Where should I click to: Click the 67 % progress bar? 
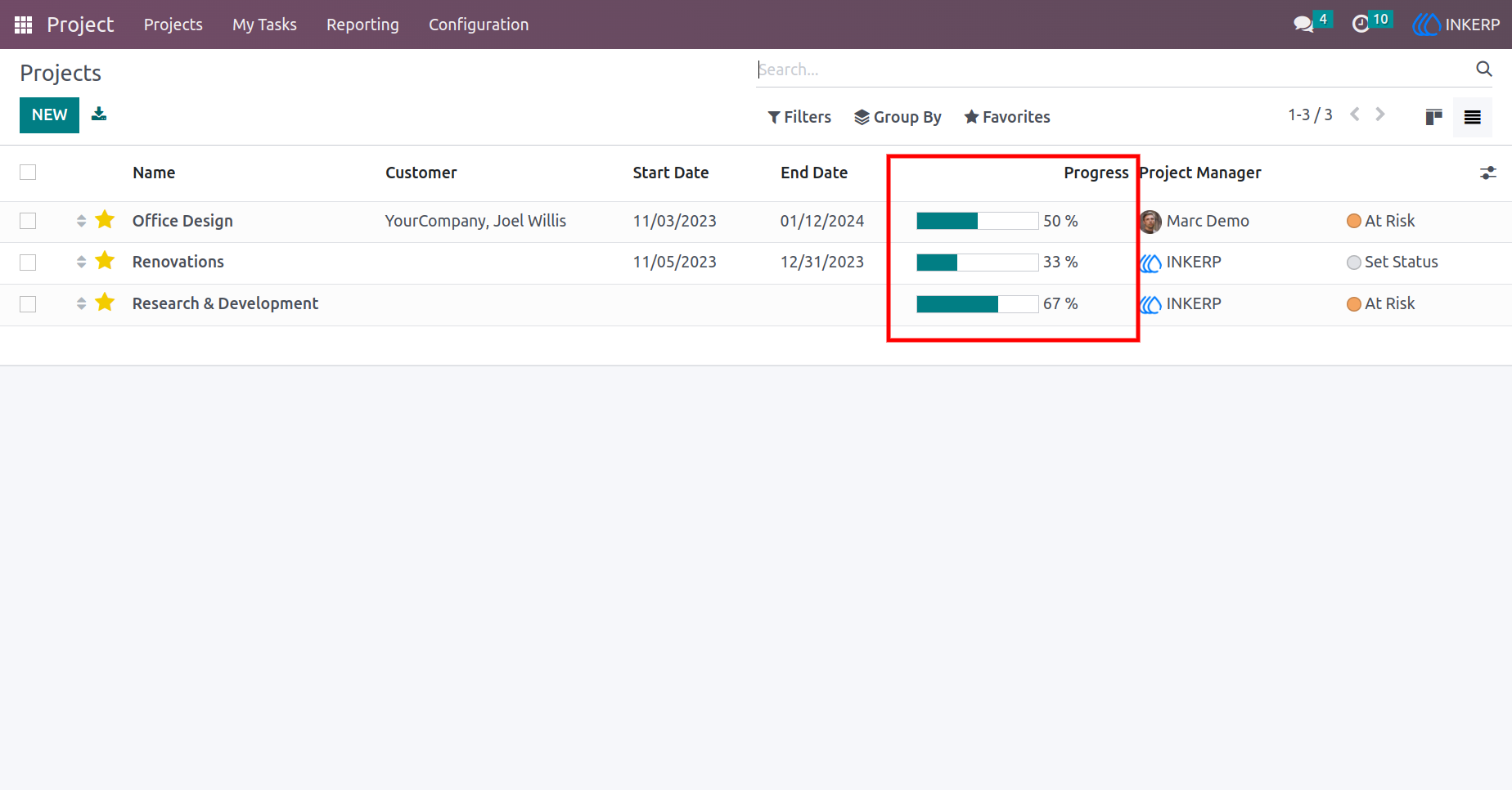[978, 304]
